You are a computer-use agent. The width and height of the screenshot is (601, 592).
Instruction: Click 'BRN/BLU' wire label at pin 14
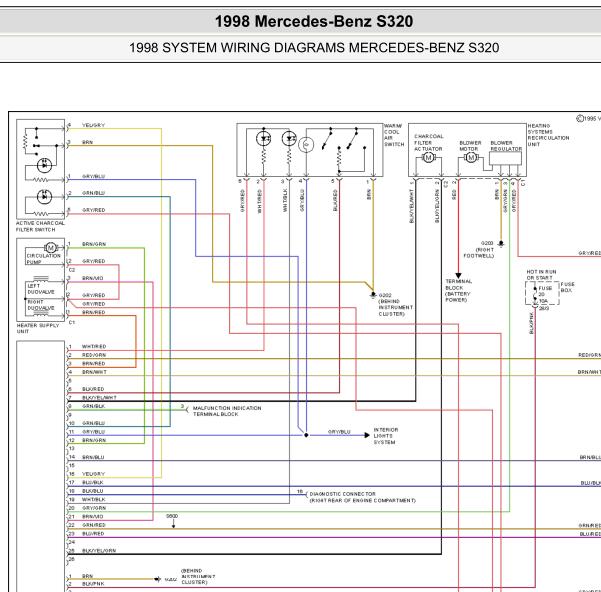(x=93, y=457)
